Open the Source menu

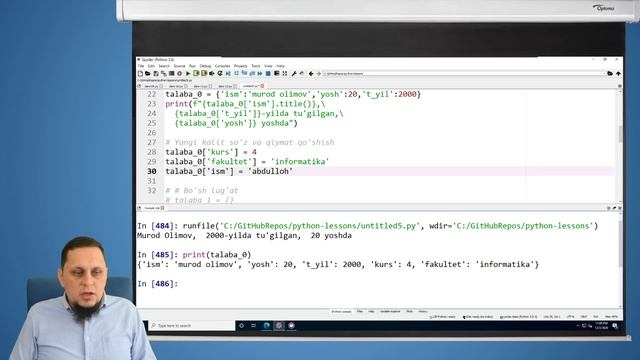coord(180,66)
